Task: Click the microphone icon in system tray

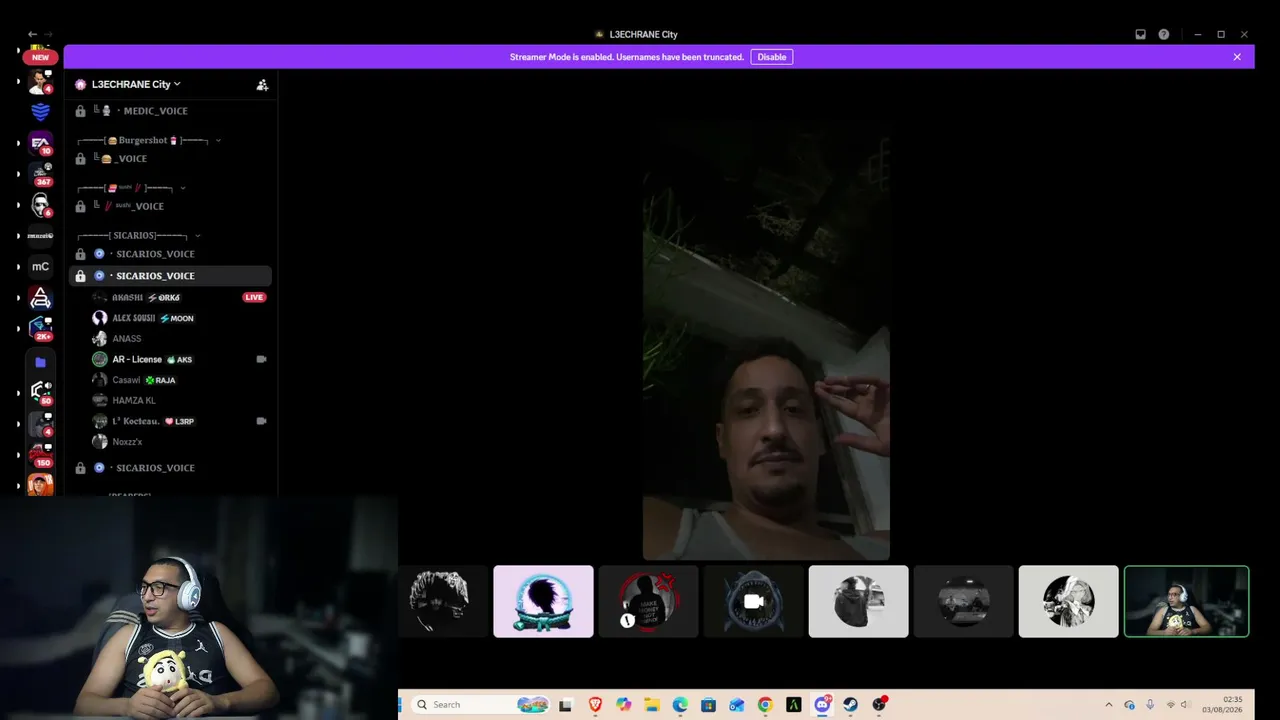Action: coord(1150,705)
